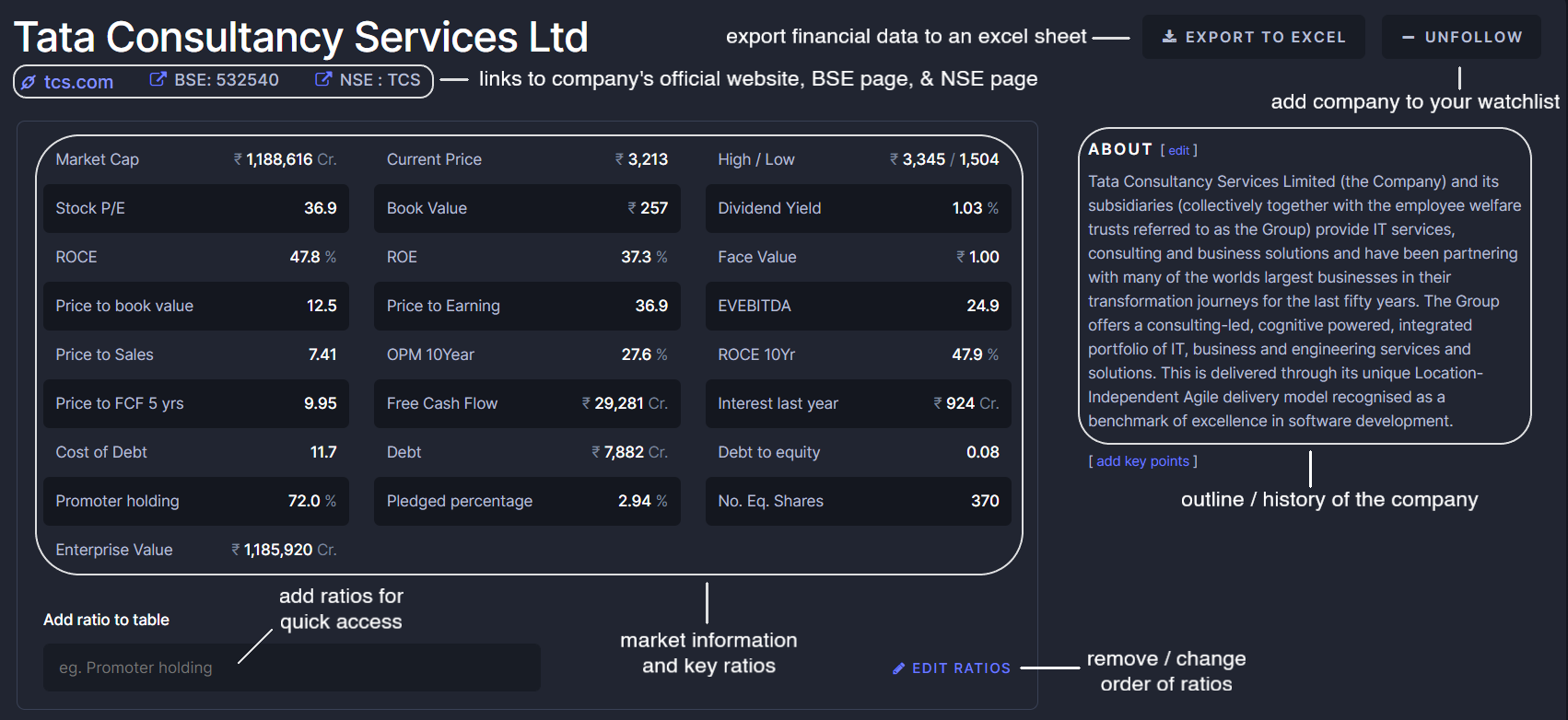Select the No. Eq. Shares 370 row

point(859,501)
